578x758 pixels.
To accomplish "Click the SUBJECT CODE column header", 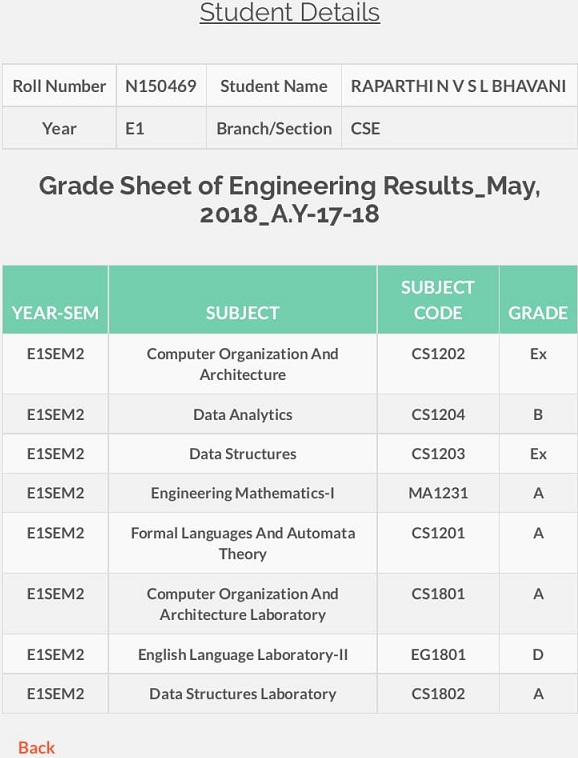I will pos(438,299).
